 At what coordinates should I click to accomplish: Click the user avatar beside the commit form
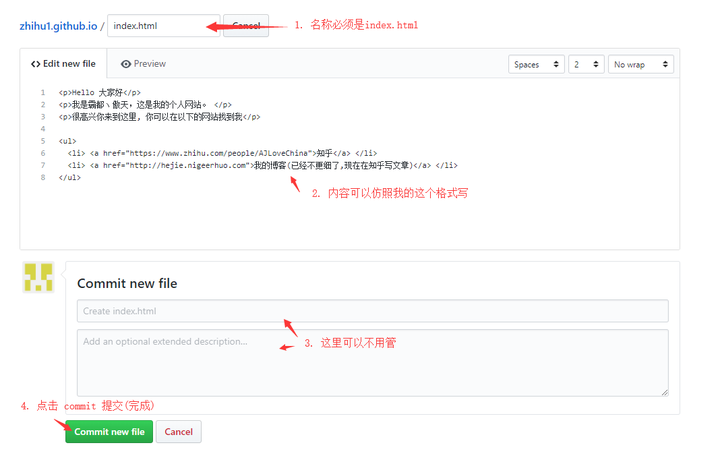(38, 278)
